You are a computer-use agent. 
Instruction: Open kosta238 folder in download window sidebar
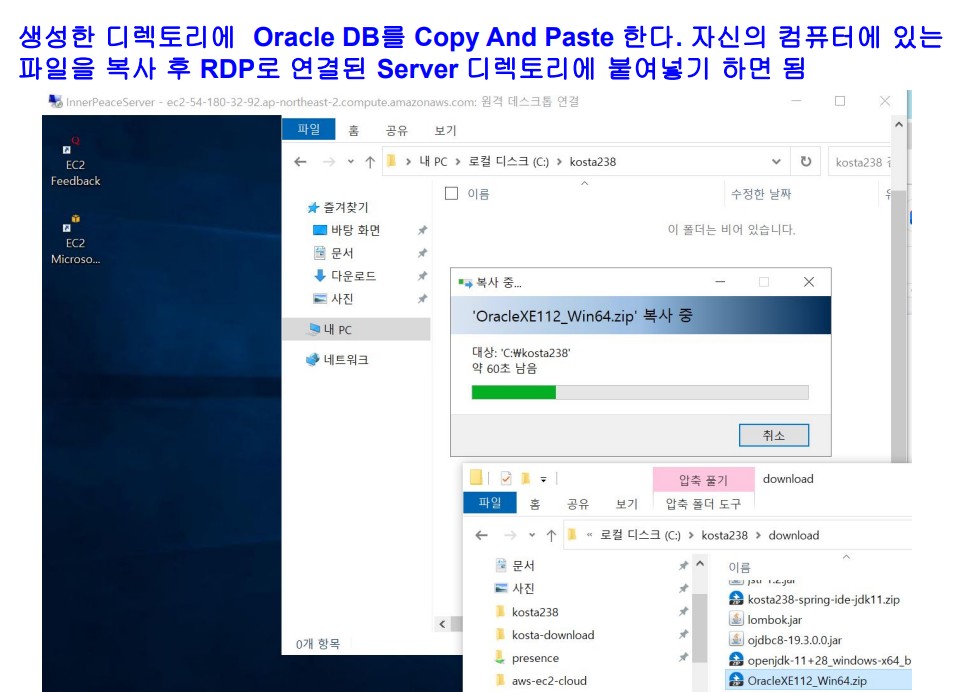527,612
